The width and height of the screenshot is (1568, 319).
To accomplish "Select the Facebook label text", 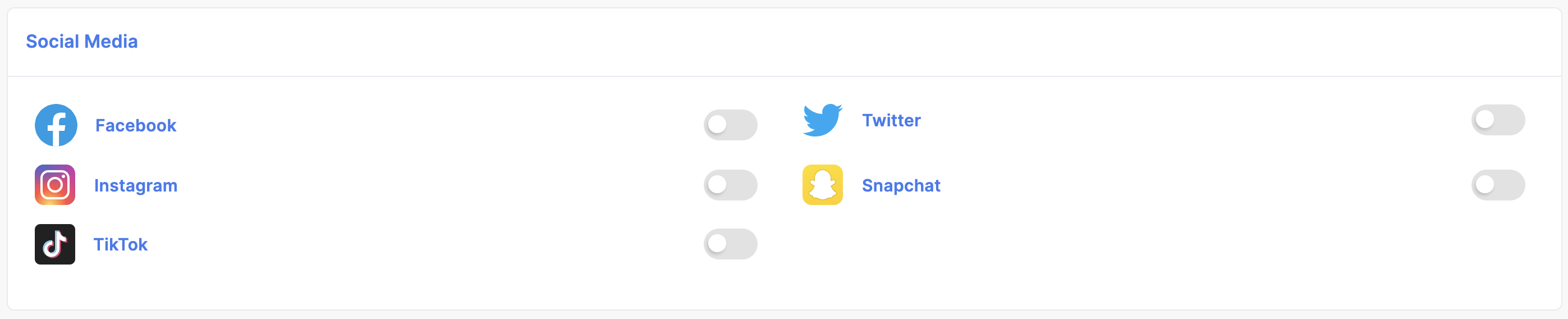I will click(x=136, y=125).
